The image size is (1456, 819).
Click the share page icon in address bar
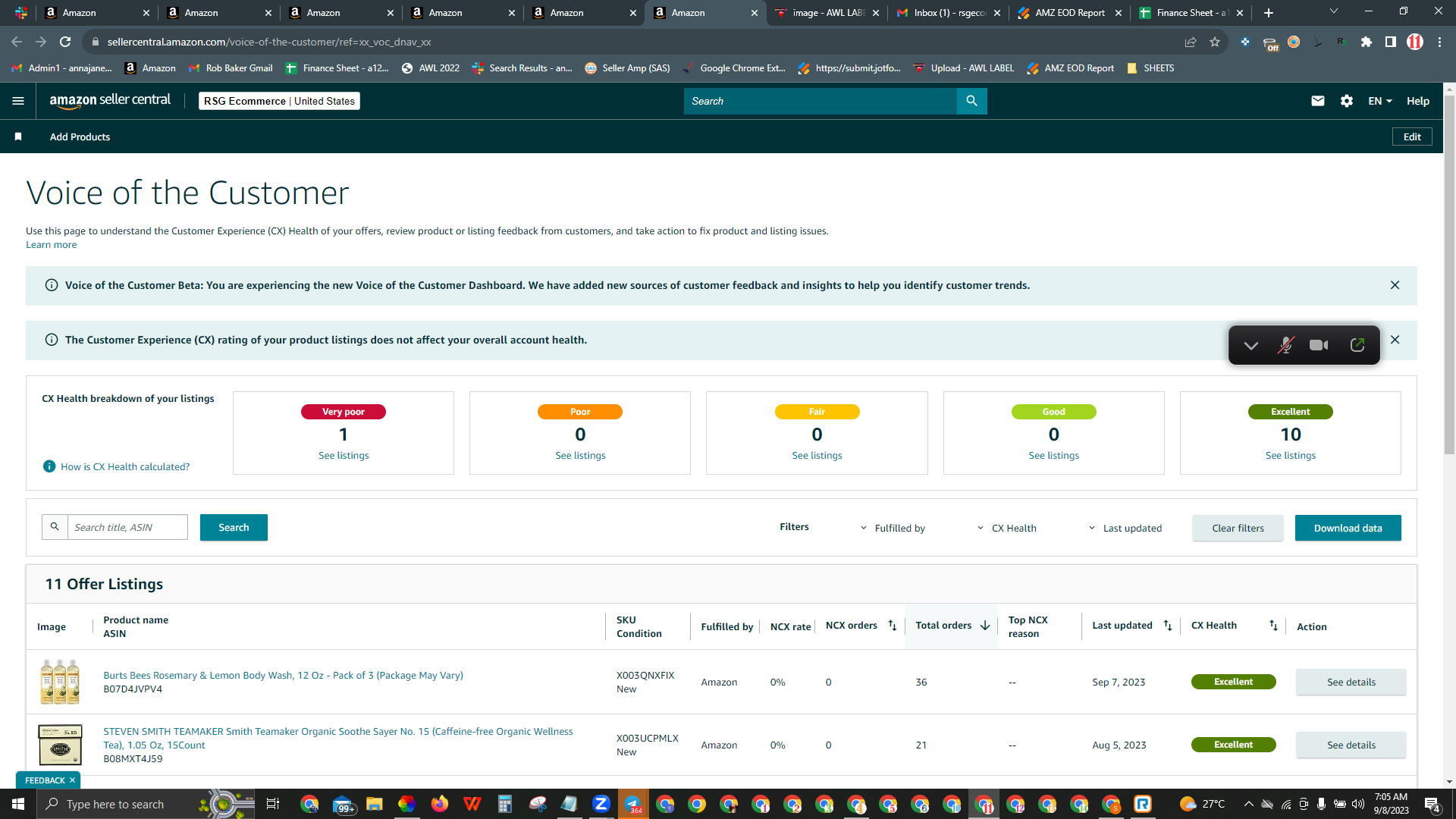1191,42
